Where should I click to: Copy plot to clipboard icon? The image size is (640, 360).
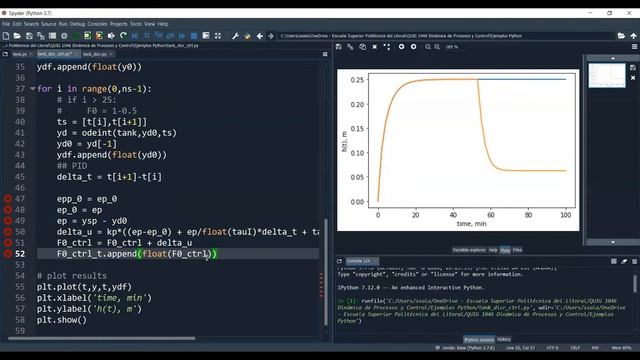click(362, 47)
